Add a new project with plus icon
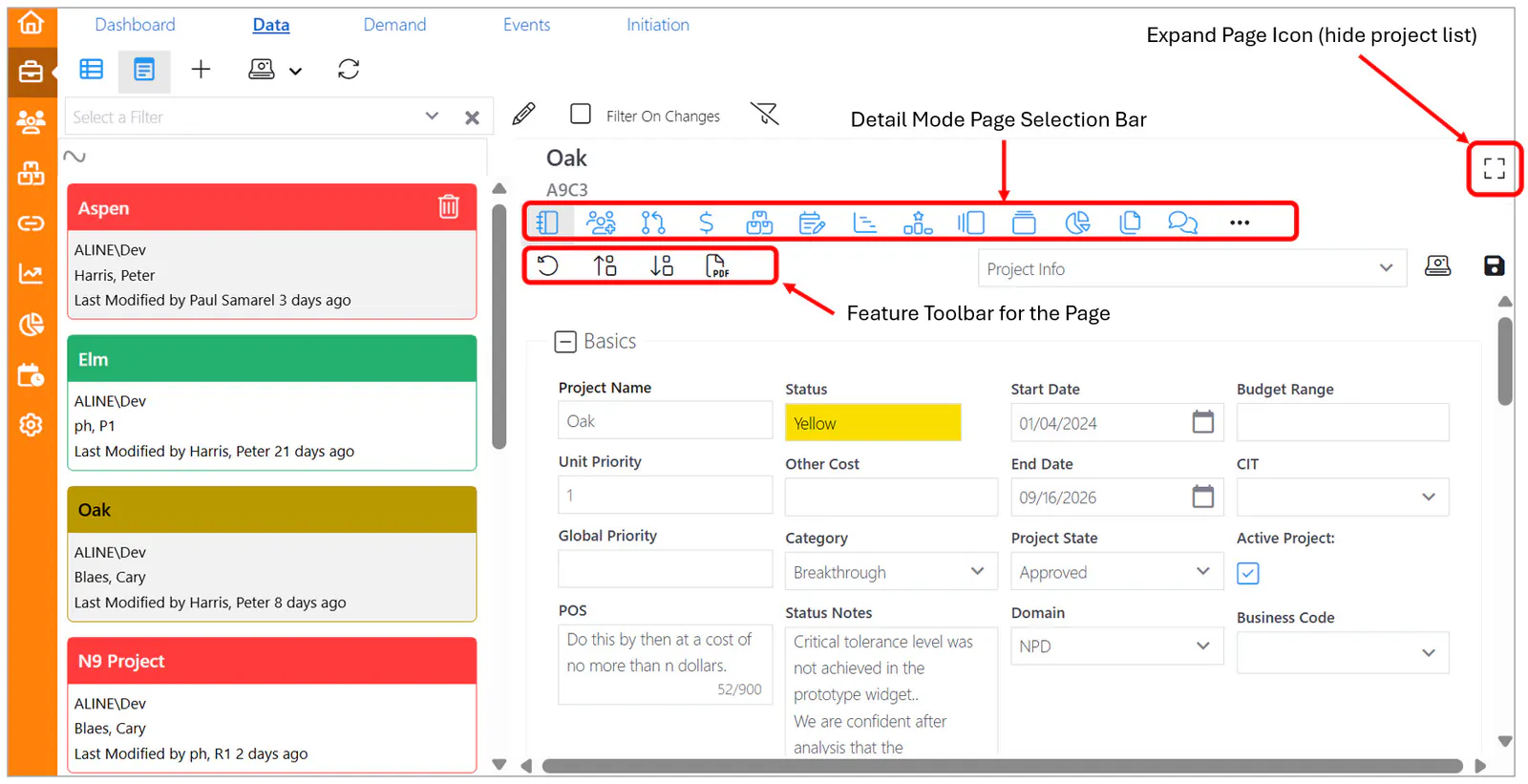 click(201, 69)
